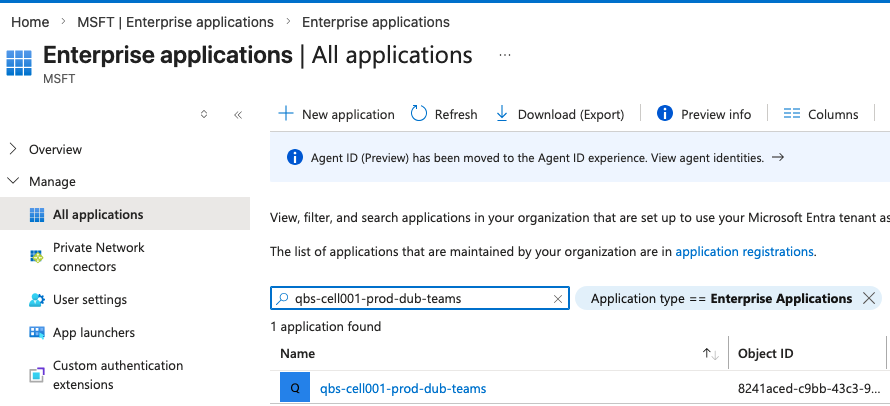The height and width of the screenshot is (406, 890).
Task: Click New application button
Action: (x=336, y=114)
